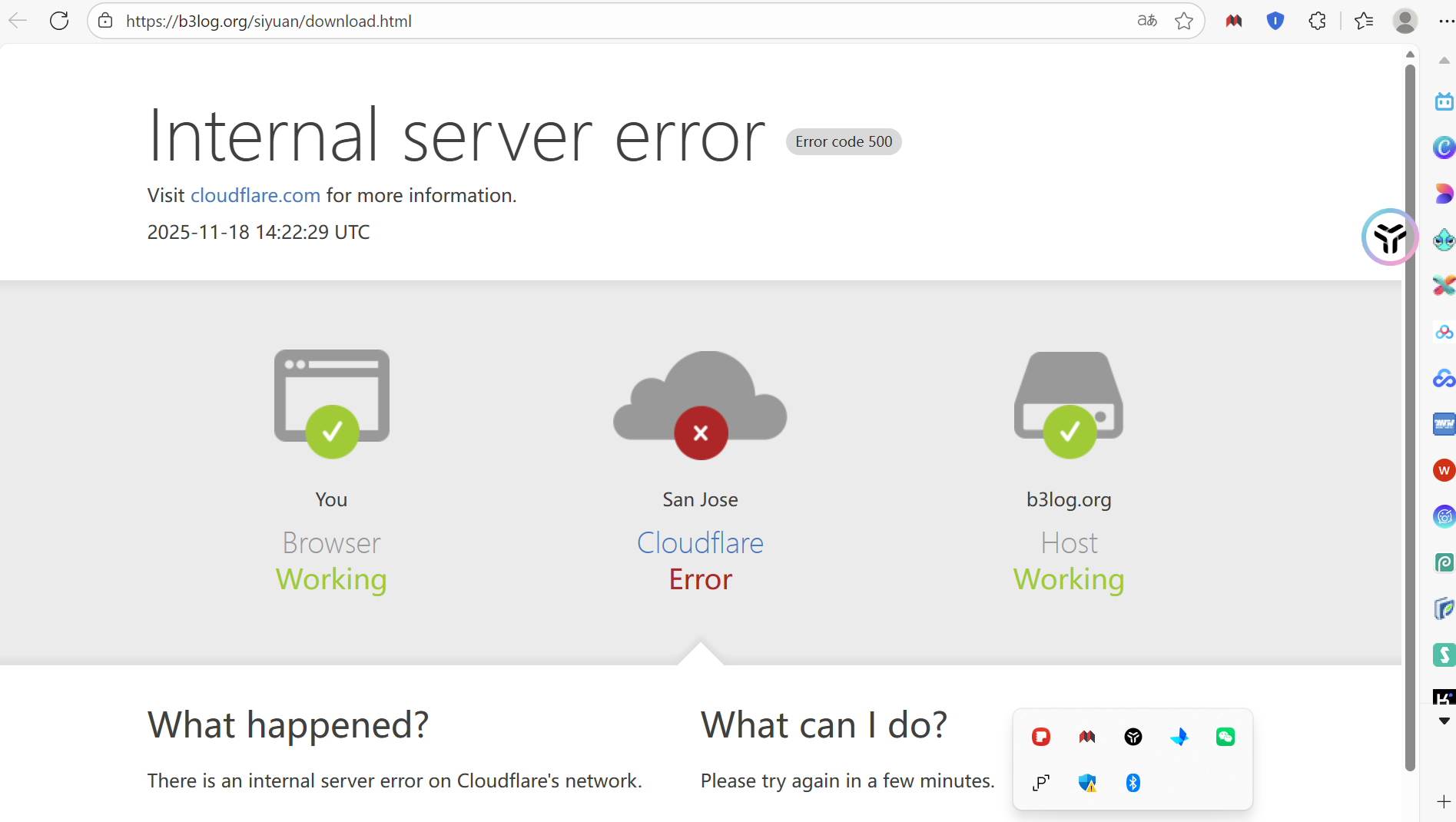
Task: Open the red notebook tray icon
Action: pos(1041,737)
